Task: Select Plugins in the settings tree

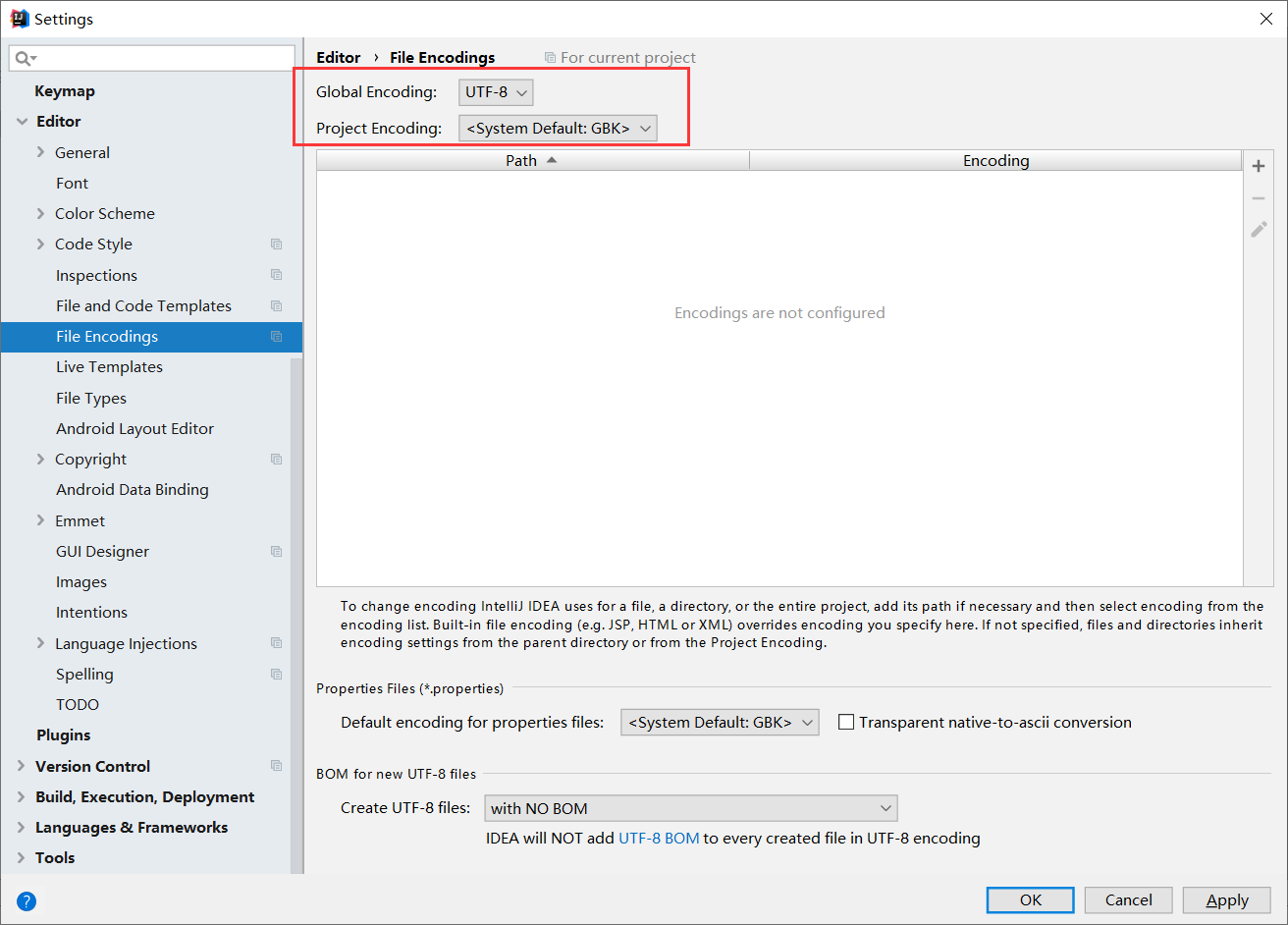Action: [64, 735]
